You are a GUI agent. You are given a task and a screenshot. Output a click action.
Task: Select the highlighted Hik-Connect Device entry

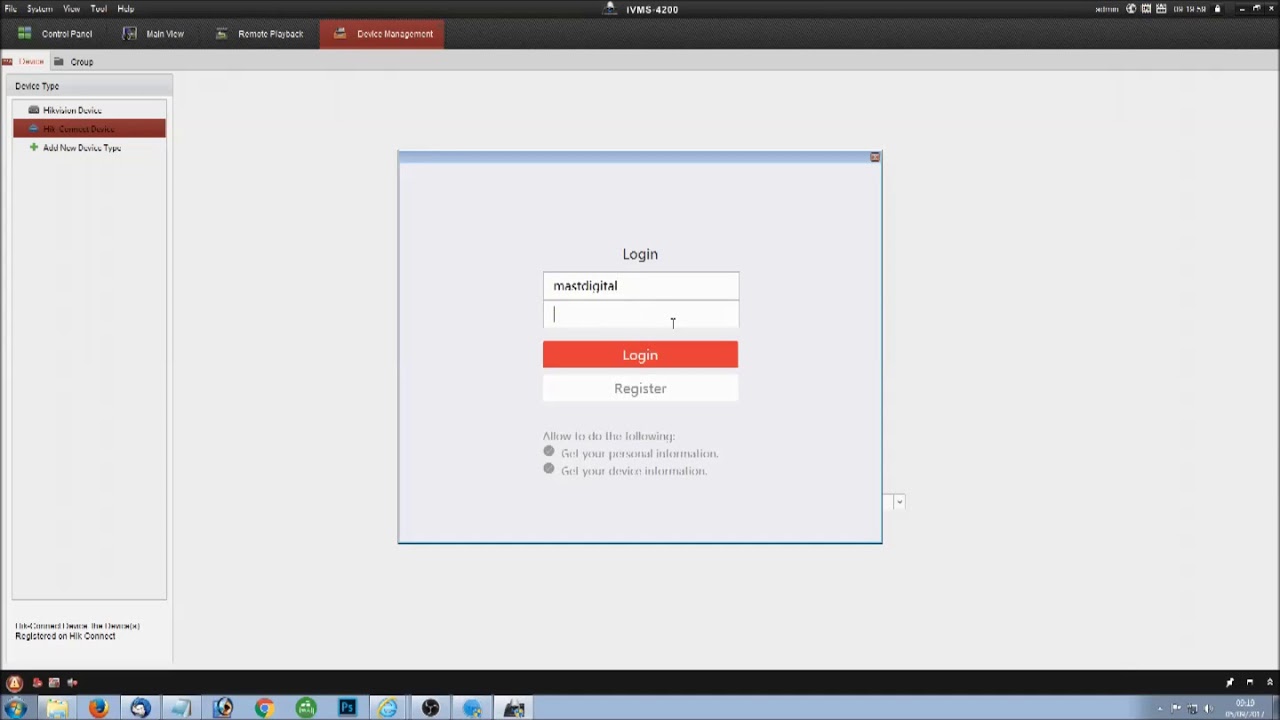click(89, 129)
